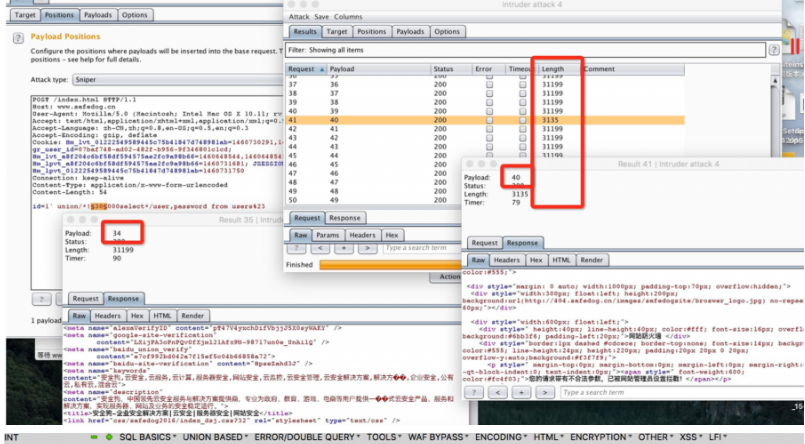Switch to Payloads tab in main Intruder window

pos(98,15)
